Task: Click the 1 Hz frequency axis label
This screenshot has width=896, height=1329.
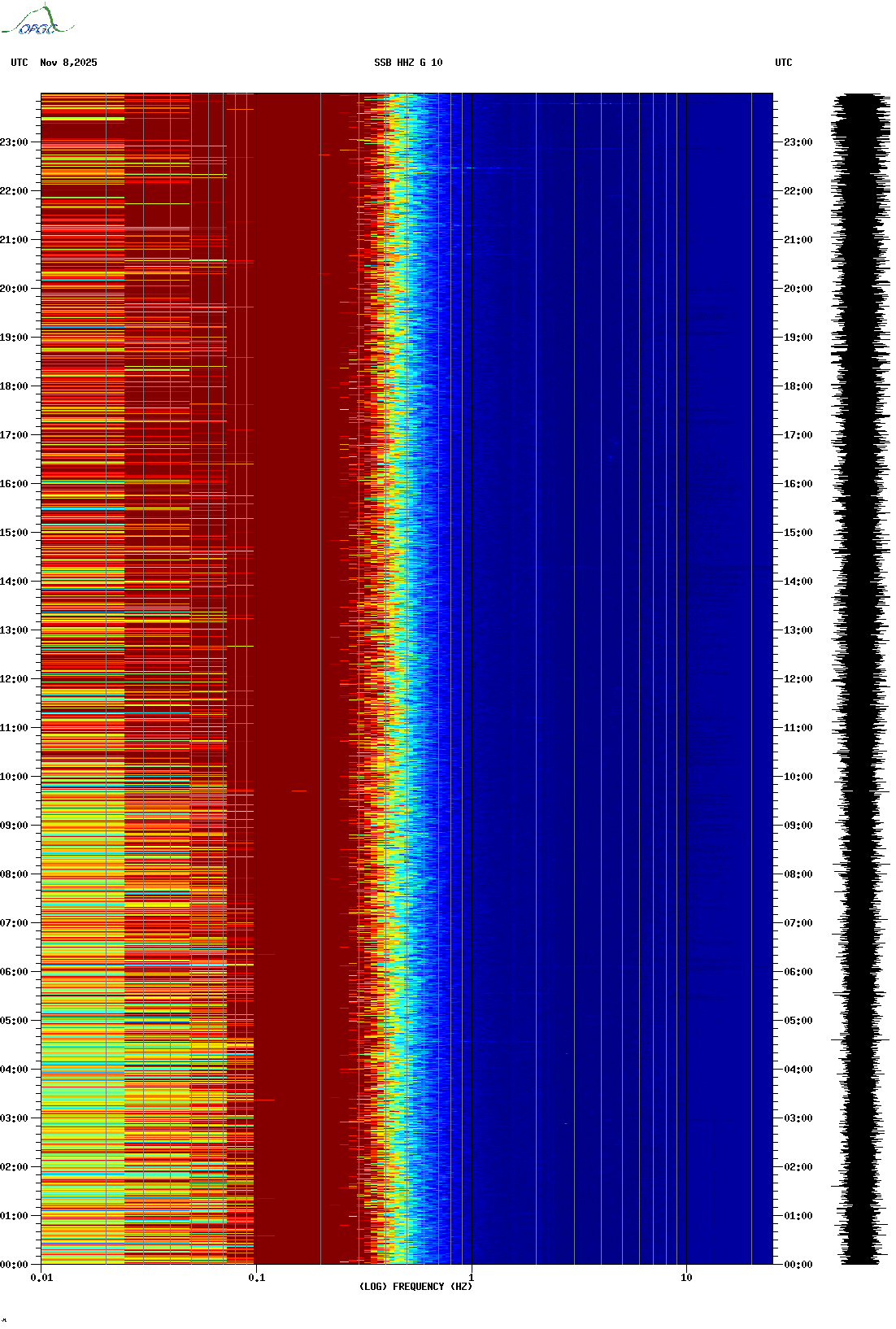Action: point(471,1278)
